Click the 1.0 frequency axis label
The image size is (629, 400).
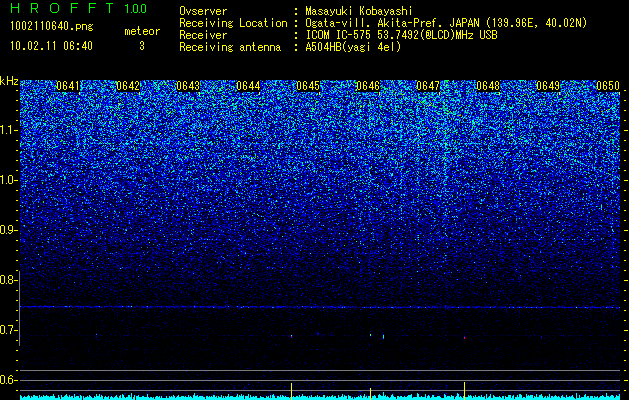[9, 181]
